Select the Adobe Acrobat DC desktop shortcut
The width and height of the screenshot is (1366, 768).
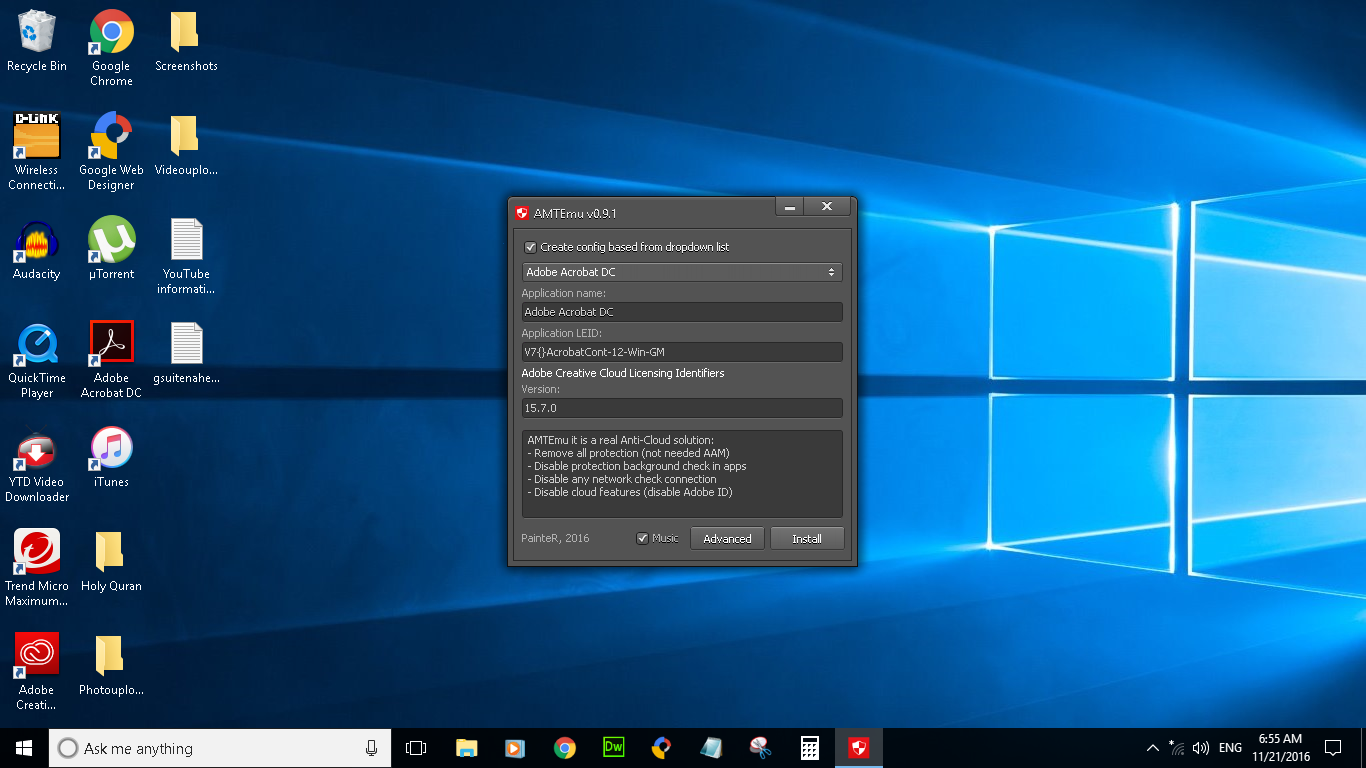(x=111, y=360)
